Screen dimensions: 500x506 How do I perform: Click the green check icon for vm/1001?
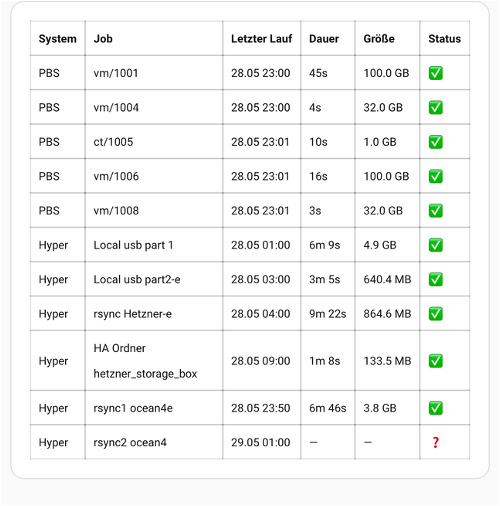pyautogui.click(x=435, y=73)
